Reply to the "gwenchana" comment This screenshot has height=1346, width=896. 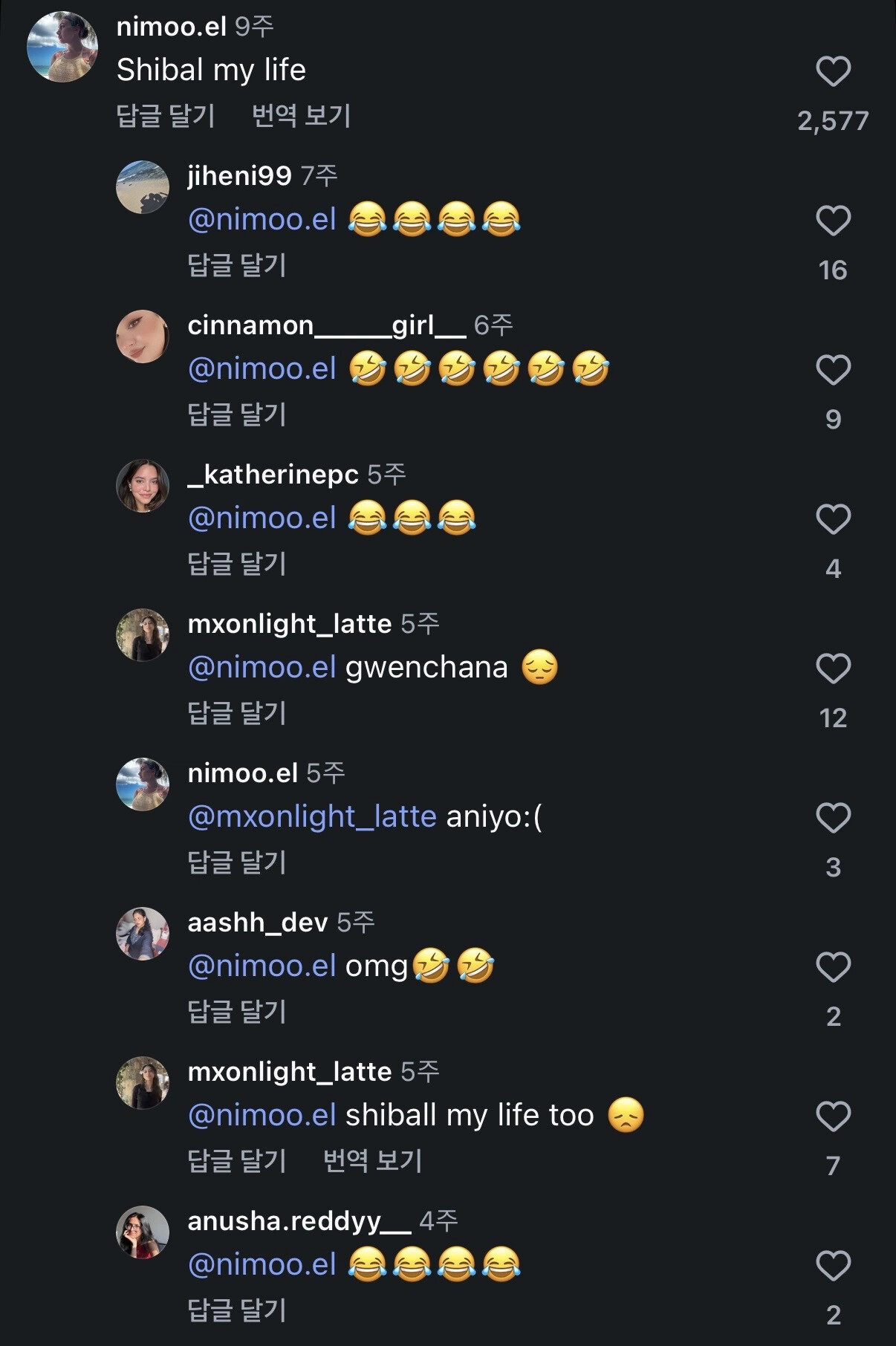point(237,713)
